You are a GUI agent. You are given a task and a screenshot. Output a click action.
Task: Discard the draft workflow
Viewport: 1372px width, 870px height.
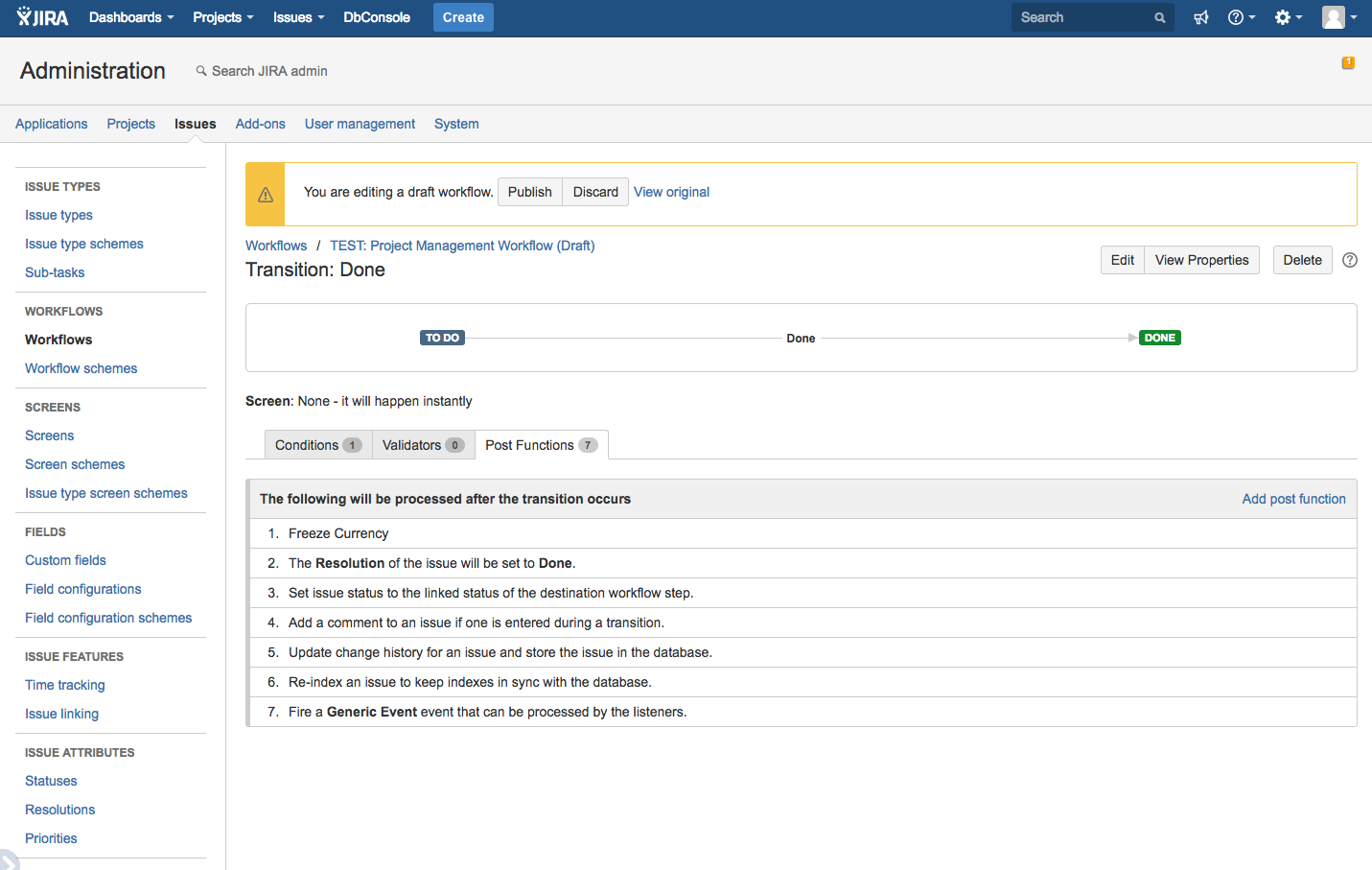coord(595,192)
